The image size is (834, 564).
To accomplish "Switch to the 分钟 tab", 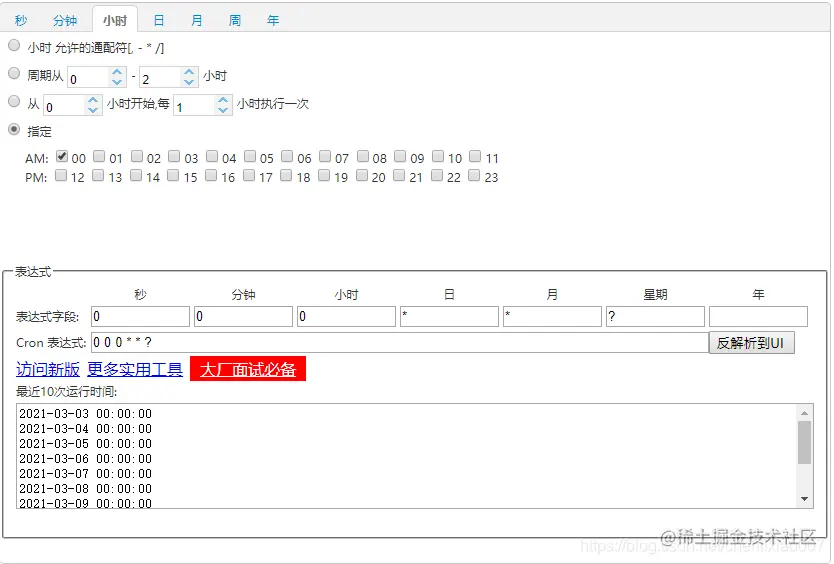I will (65, 20).
